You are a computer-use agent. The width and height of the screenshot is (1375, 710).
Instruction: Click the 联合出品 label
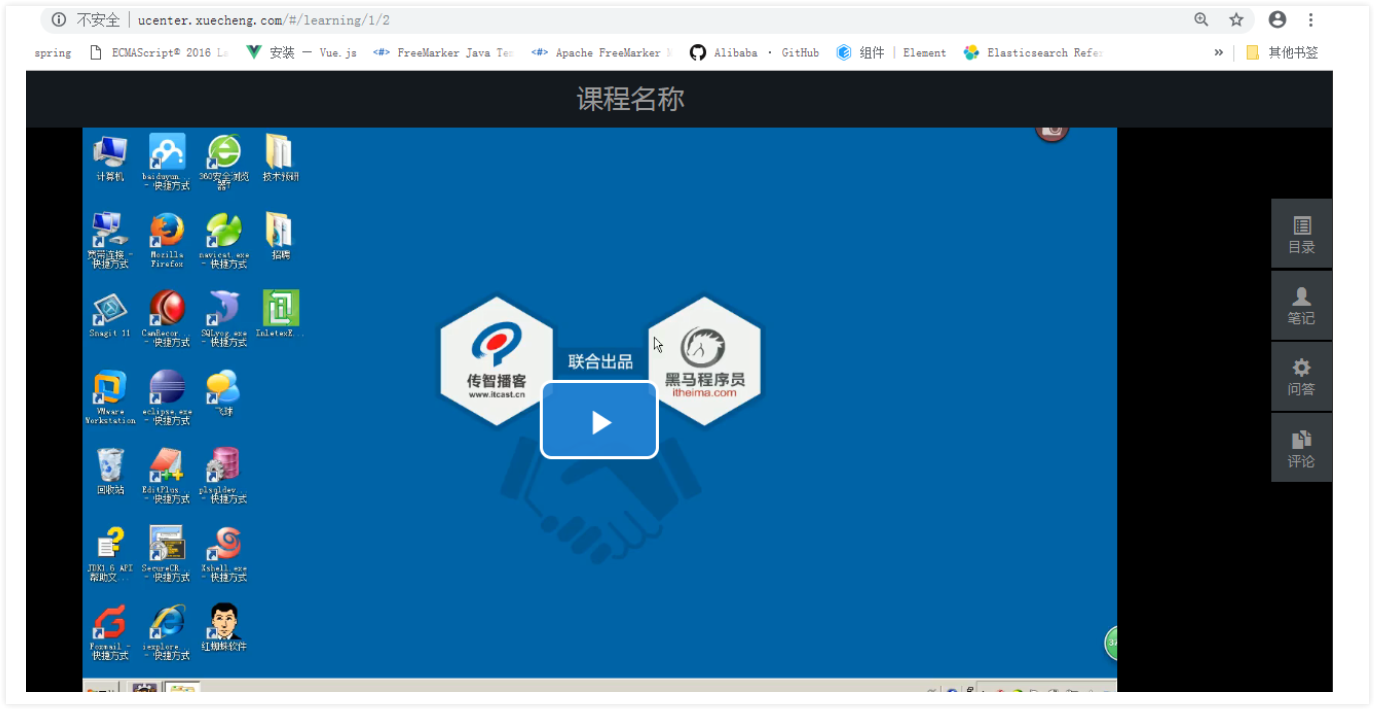point(601,362)
